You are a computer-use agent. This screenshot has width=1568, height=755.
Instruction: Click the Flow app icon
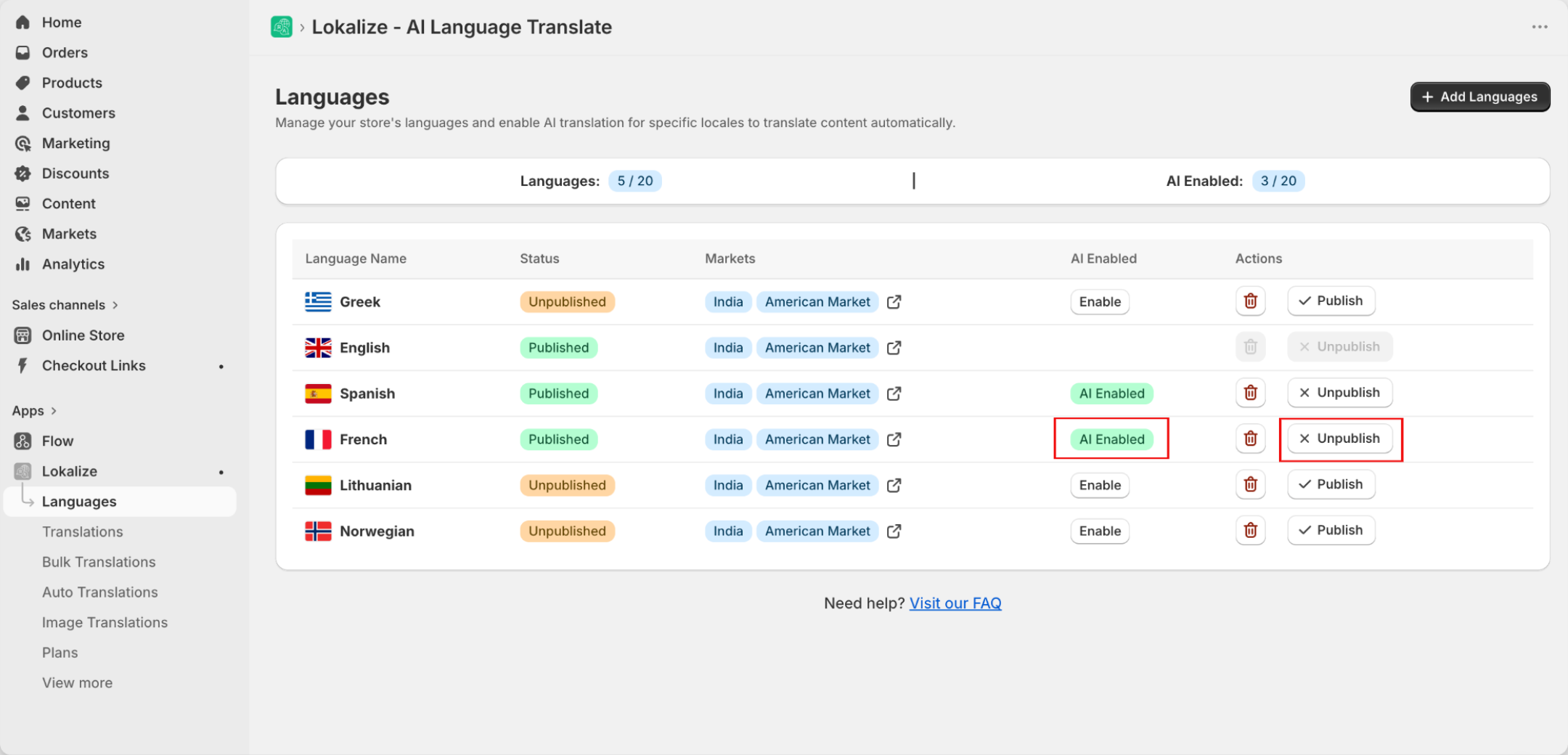click(x=23, y=441)
